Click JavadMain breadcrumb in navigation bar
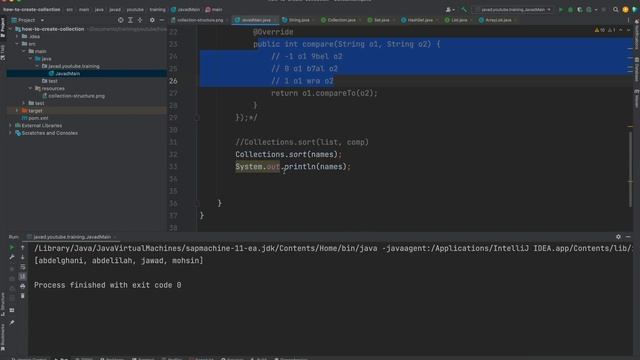This screenshot has width=640, height=360. coord(186,9)
